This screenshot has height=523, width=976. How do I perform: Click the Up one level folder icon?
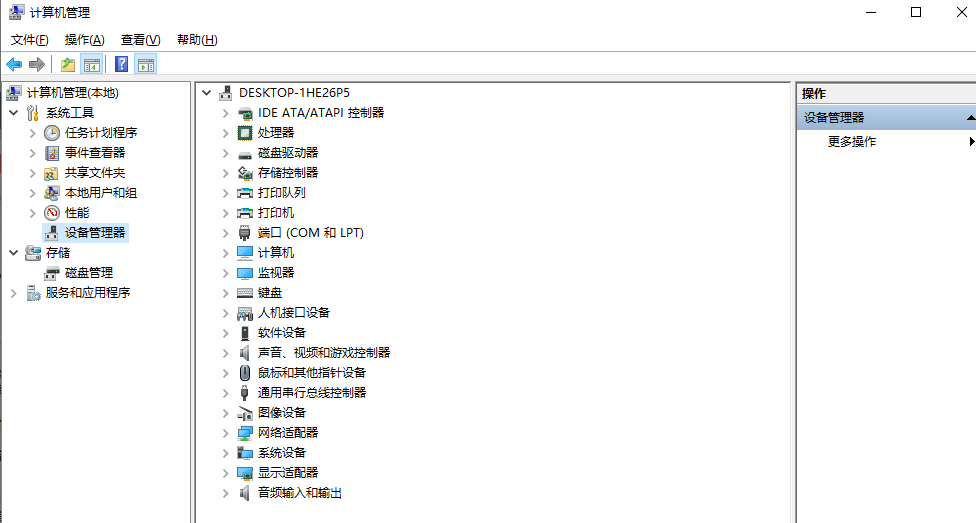click(68, 64)
